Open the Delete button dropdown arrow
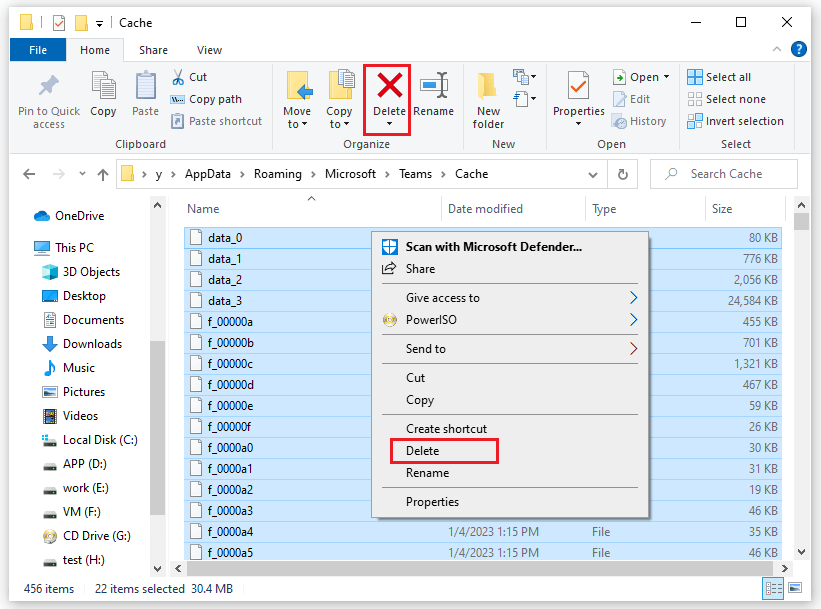 point(389,124)
